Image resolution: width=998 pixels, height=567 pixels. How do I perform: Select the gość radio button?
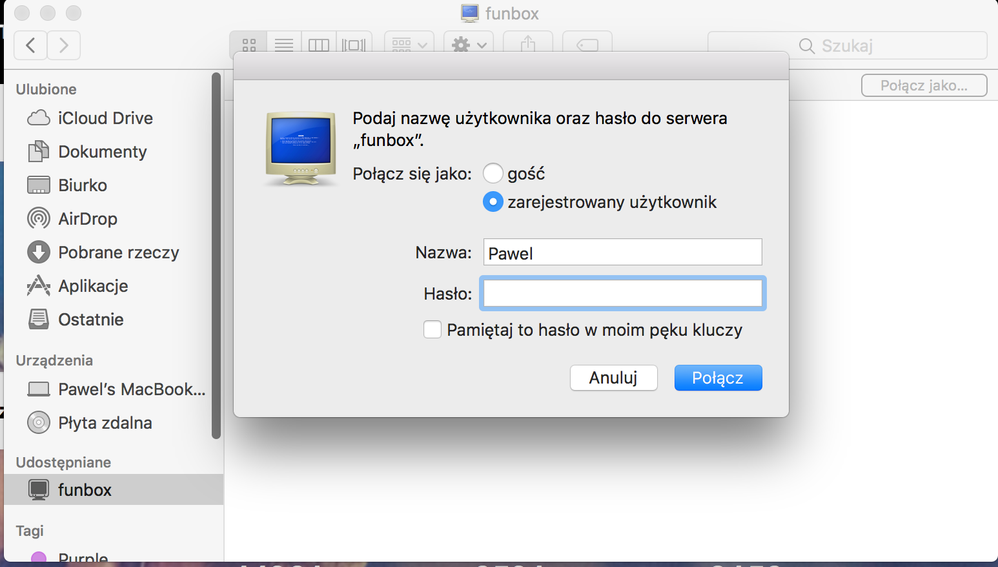click(x=493, y=173)
